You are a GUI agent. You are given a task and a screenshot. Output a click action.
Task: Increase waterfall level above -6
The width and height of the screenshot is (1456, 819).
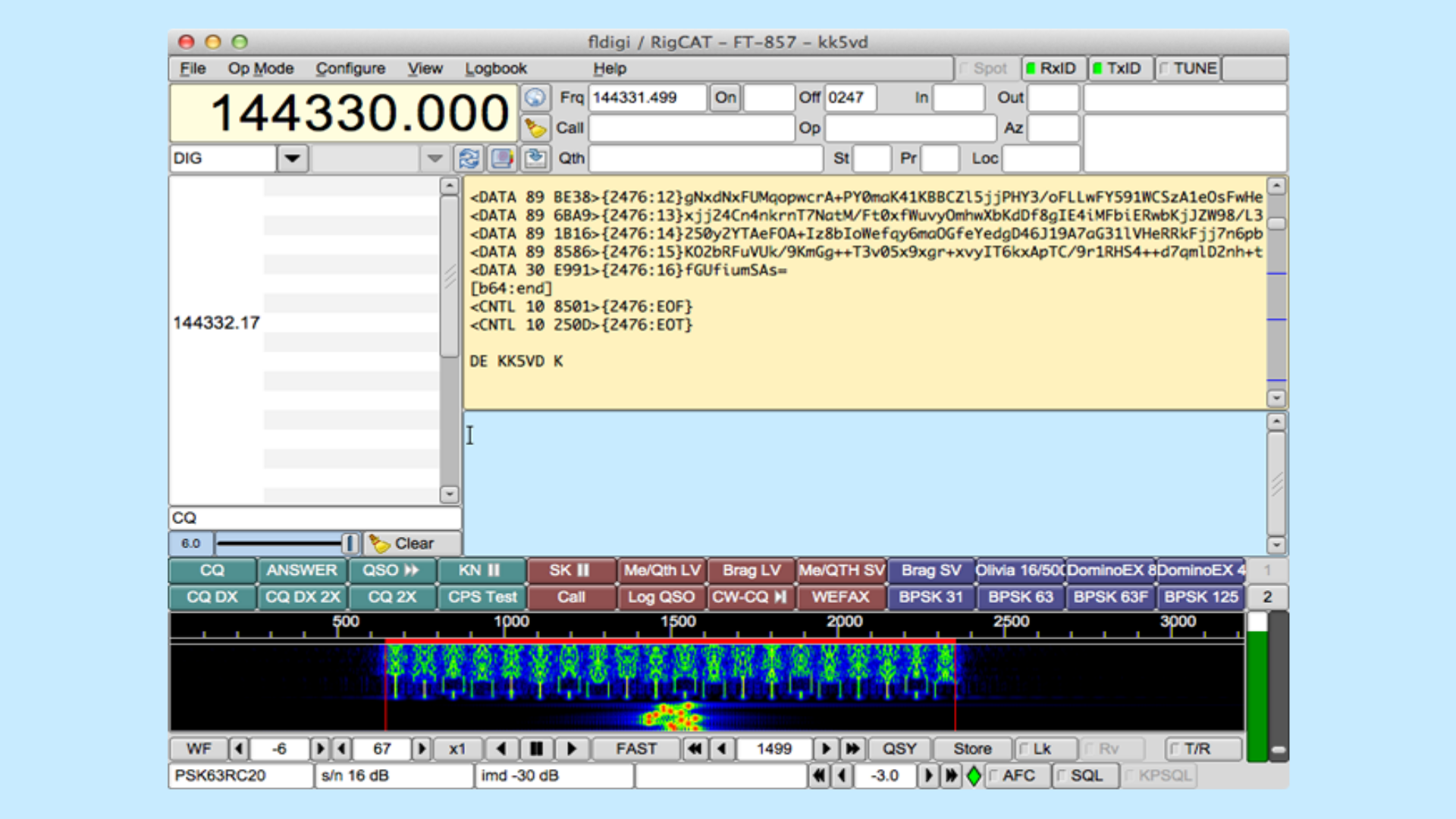coord(319,749)
